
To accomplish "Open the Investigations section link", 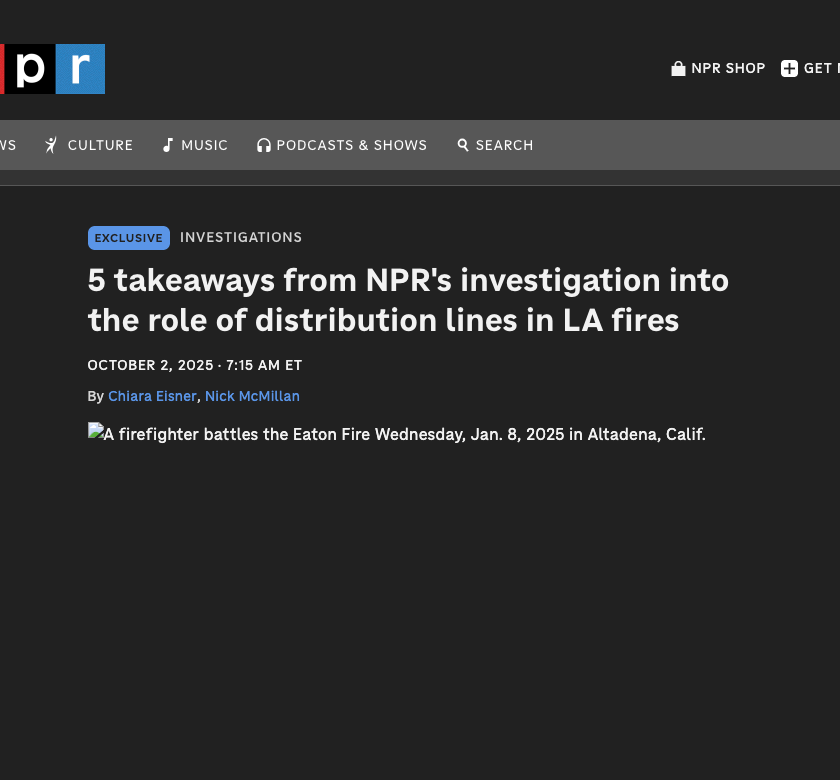I will 241,237.
